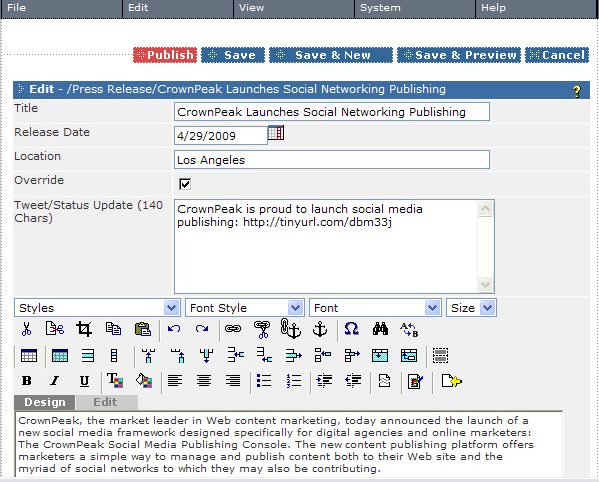The width and height of the screenshot is (599, 482).
Task: Center align the text
Action: 204,380
